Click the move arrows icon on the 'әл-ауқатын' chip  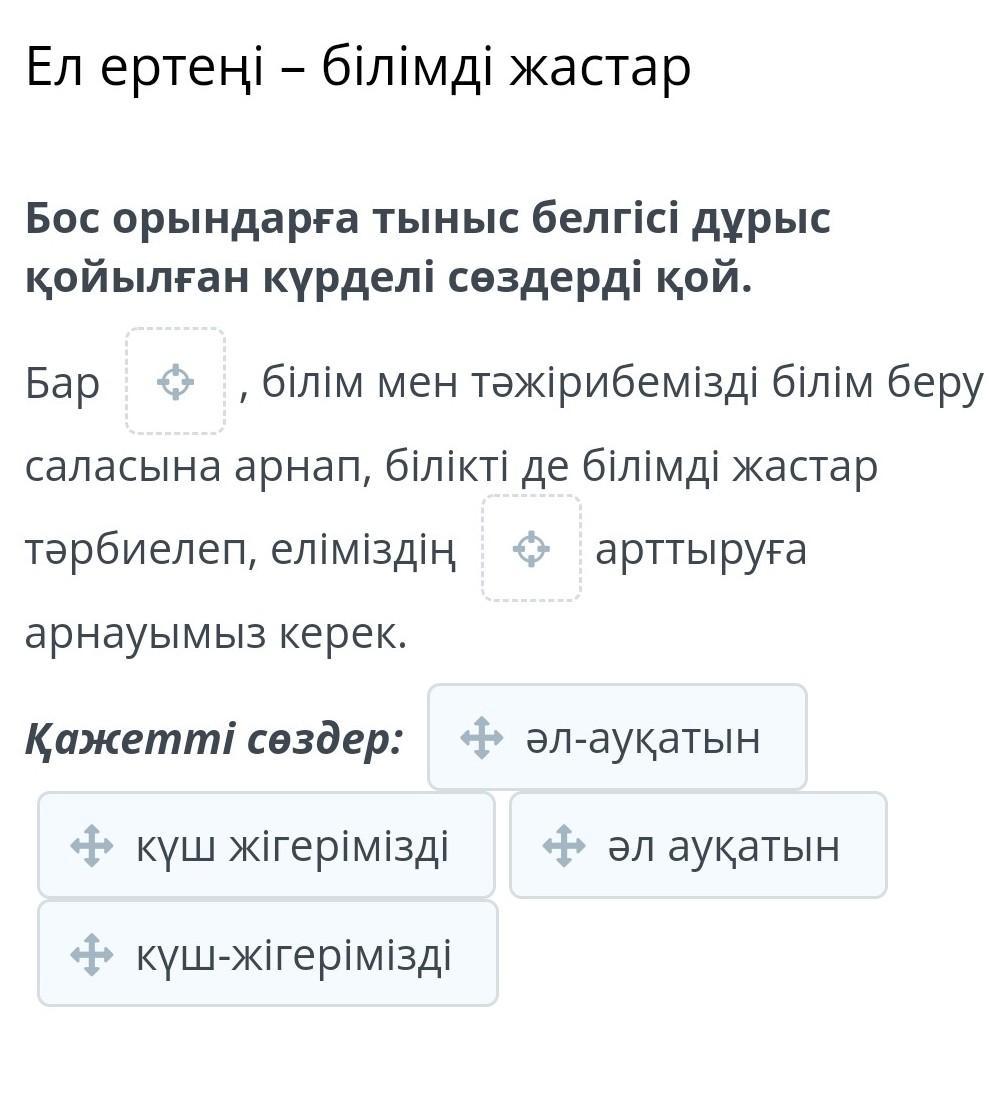coord(482,737)
